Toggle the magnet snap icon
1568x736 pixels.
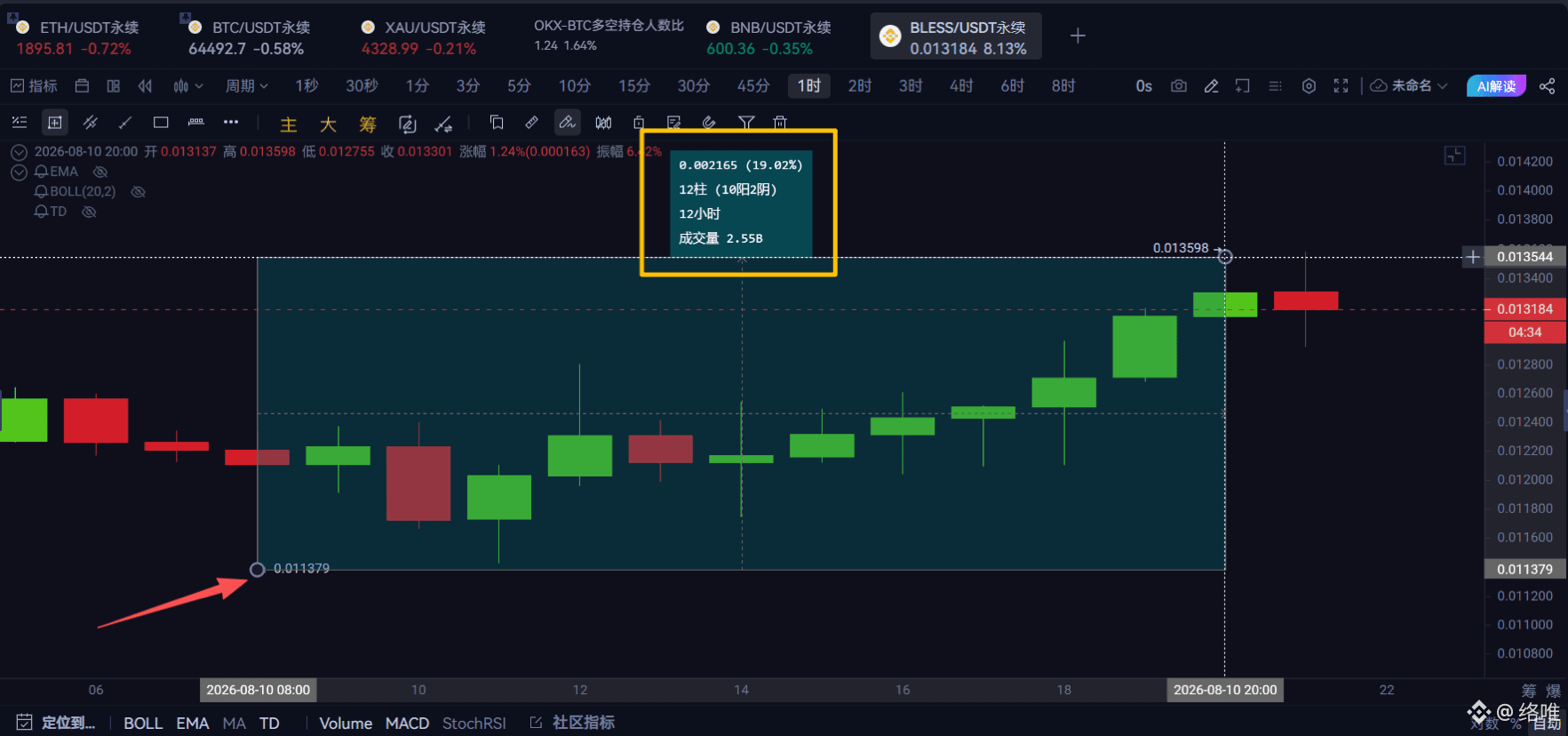coord(709,123)
